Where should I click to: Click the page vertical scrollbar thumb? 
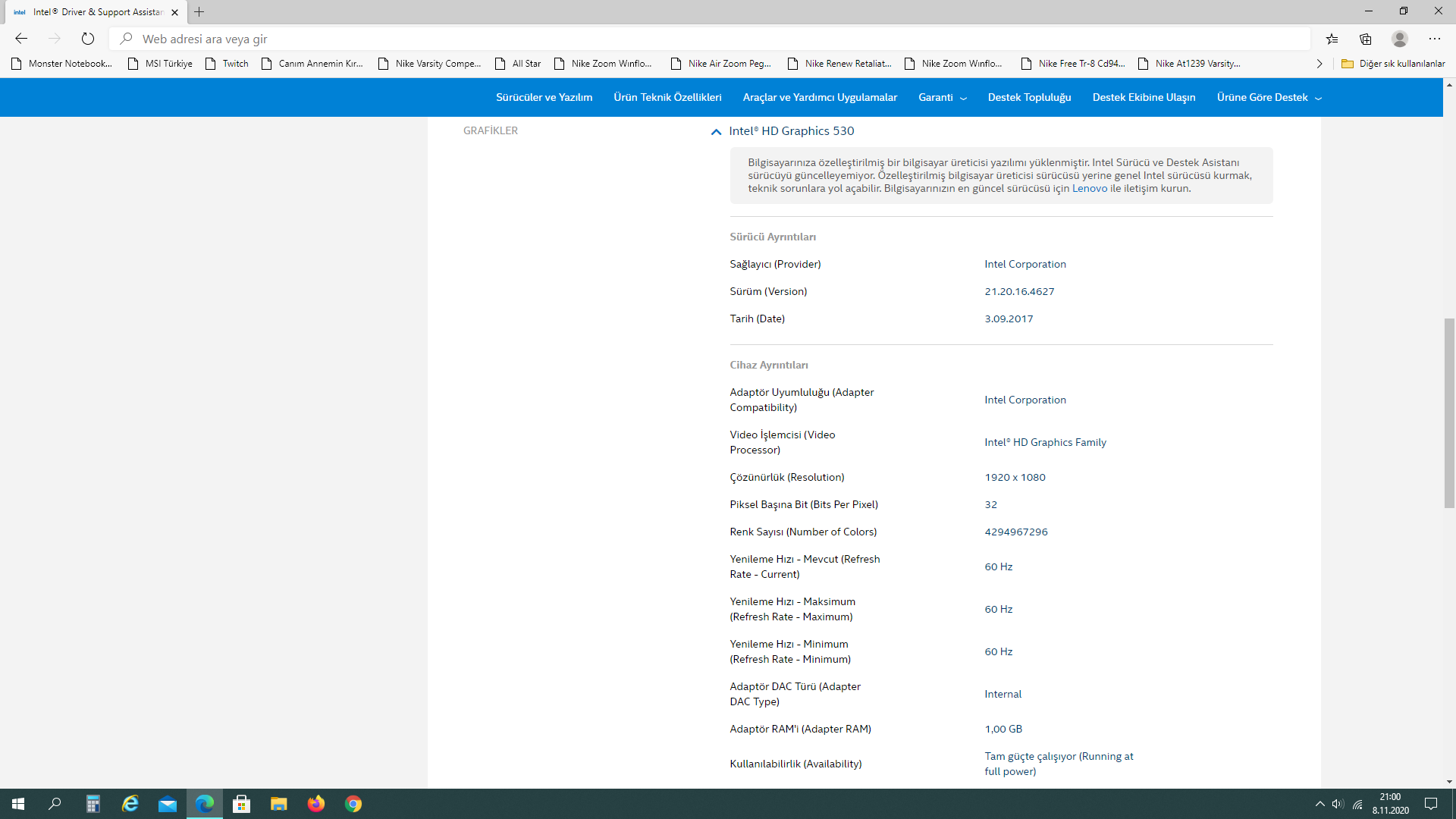(1449, 413)
